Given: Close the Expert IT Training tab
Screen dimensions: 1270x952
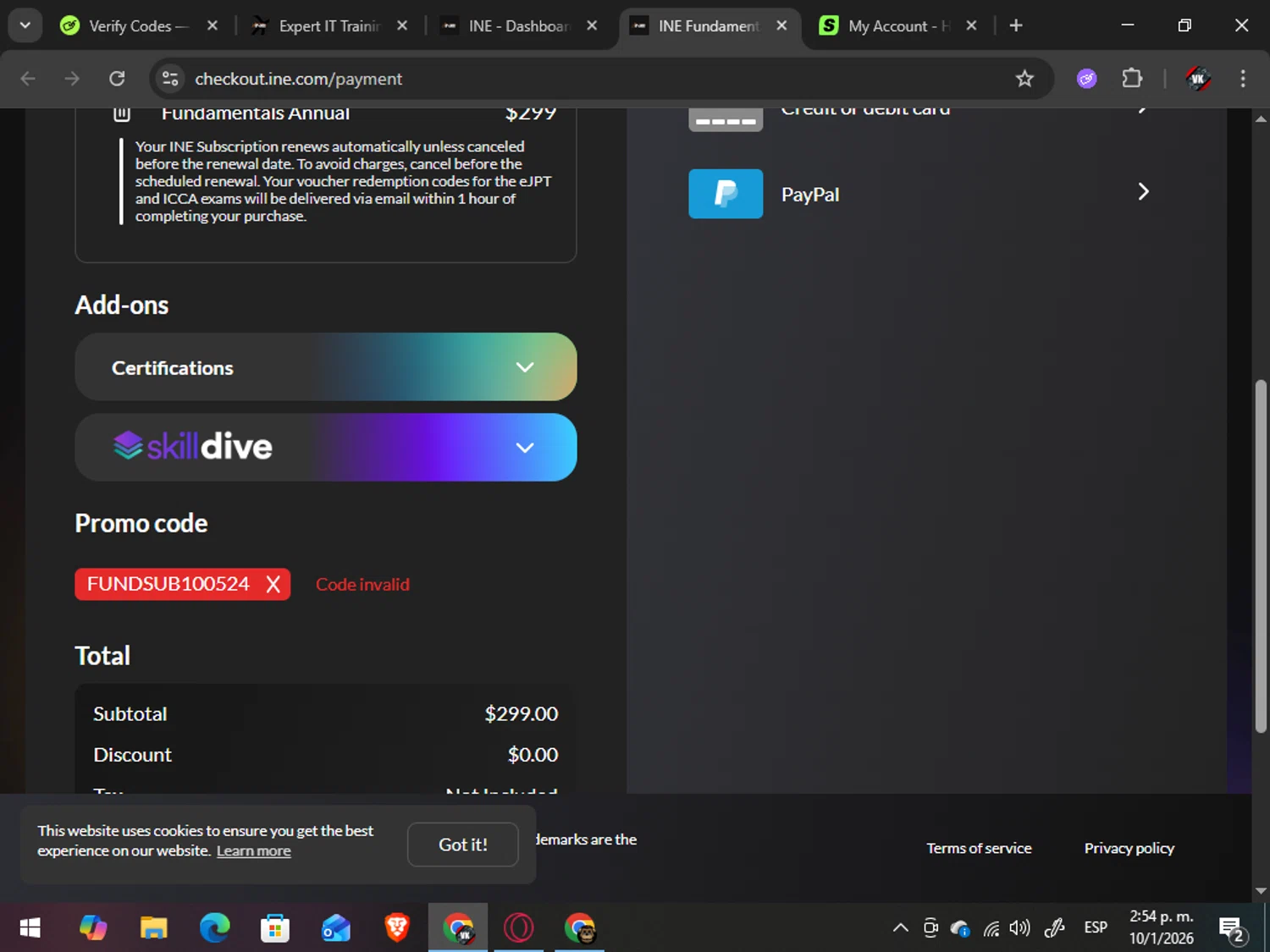Looking at the screenshot, I should [x=402, y=26].
